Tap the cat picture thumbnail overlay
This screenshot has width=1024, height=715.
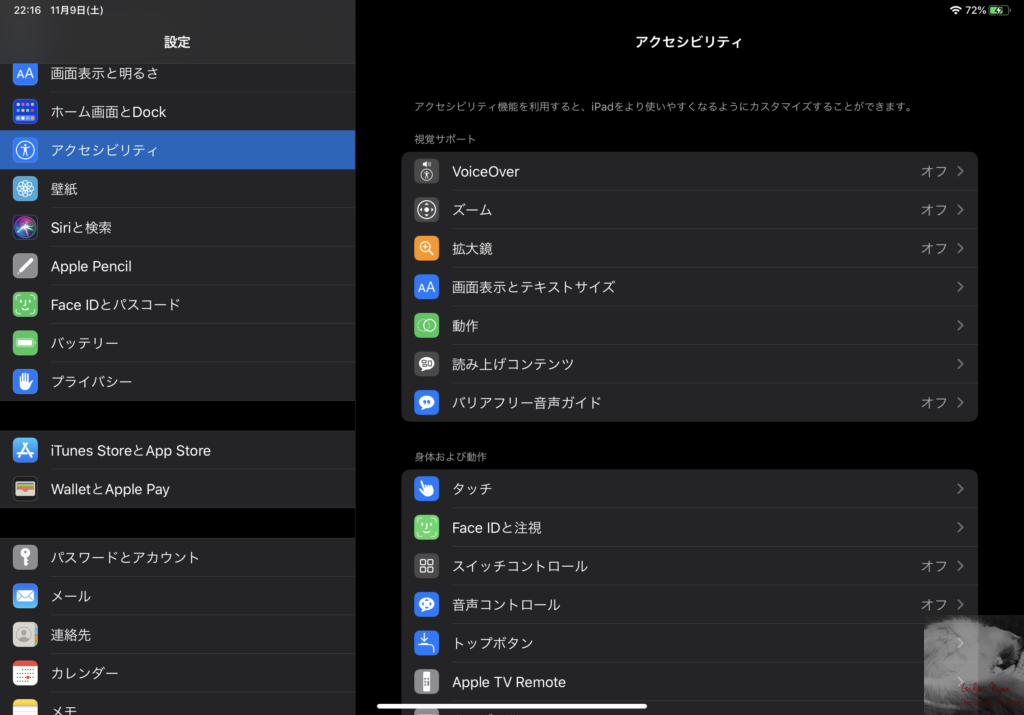[974, 665]
